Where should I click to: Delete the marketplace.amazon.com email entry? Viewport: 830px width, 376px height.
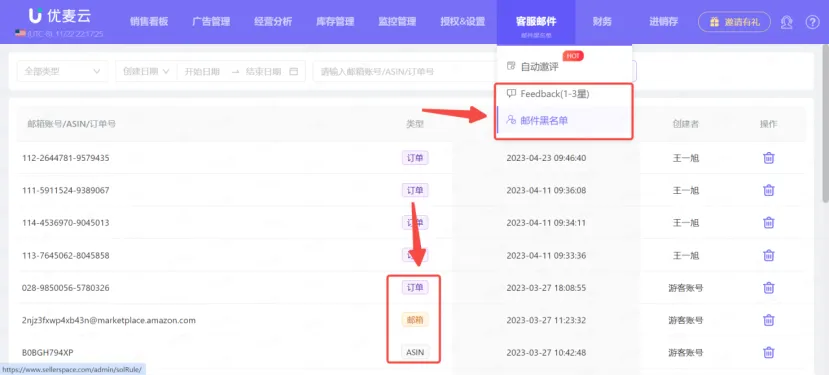tap(769, 320)
